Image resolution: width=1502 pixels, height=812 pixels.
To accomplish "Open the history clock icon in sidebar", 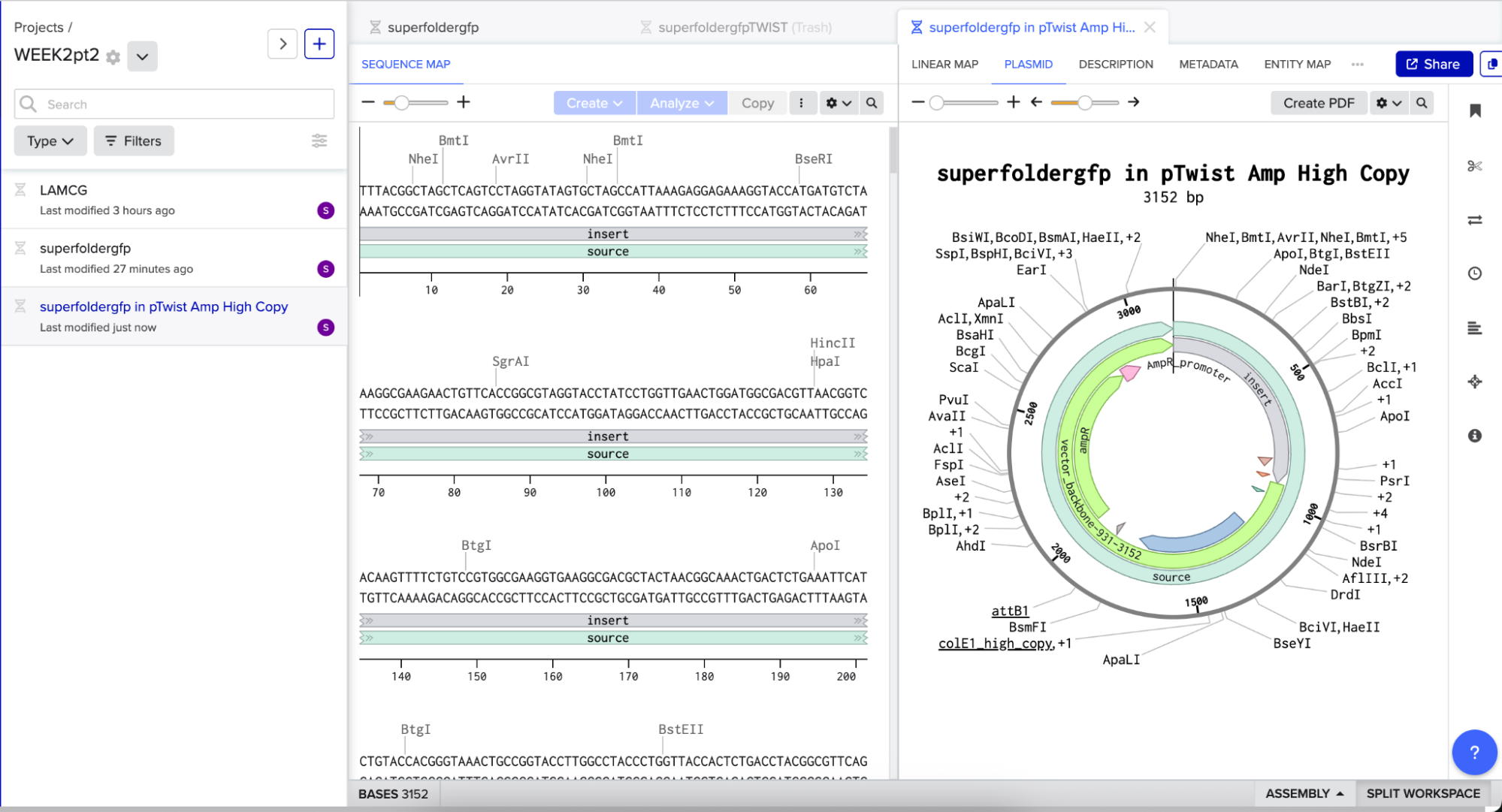I will (x=1475, y=273).
